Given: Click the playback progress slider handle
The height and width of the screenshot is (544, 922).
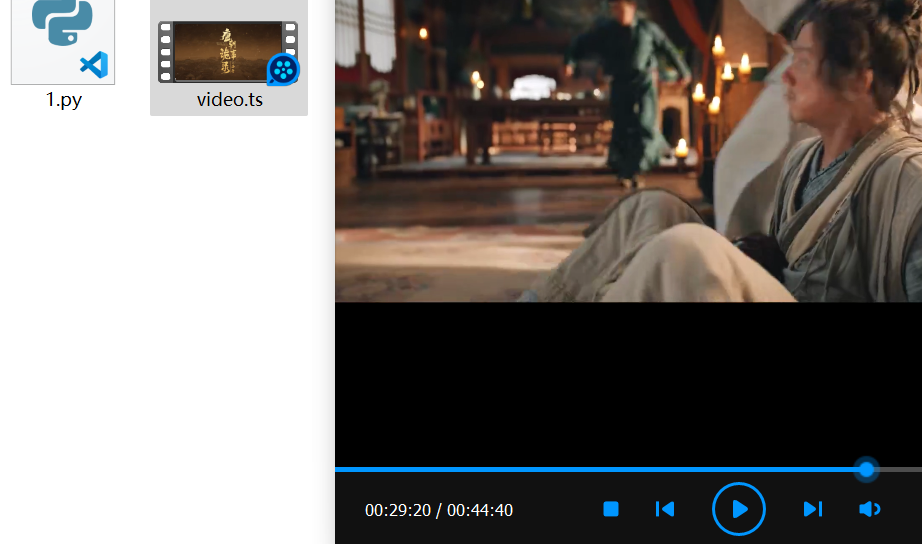Looking at the screenshot, I should click(x=866, y=469).
